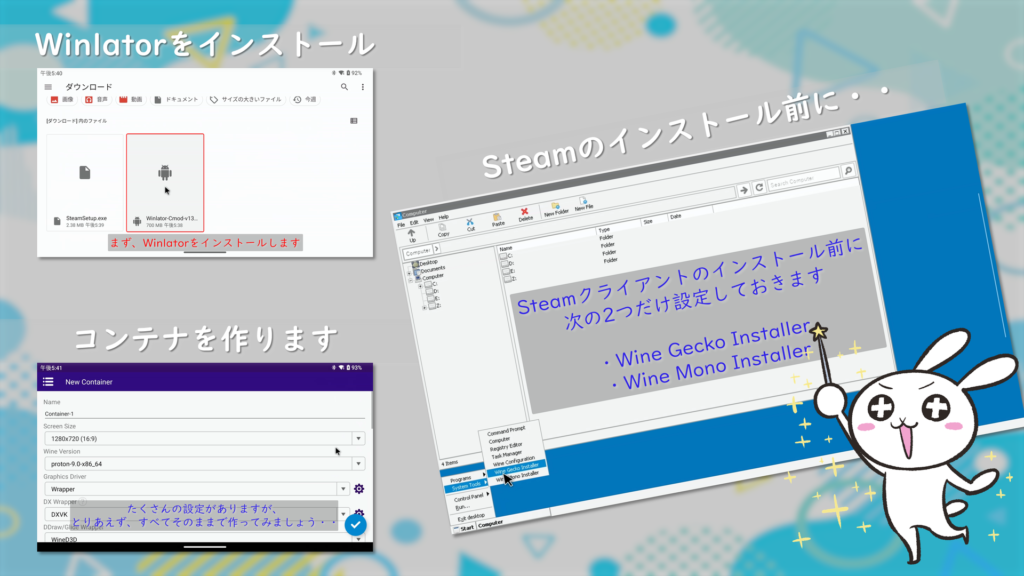Screen dimensions: 1024x576
Task: Open the hamburger menu in Downloads app
Action: point(48,87)
